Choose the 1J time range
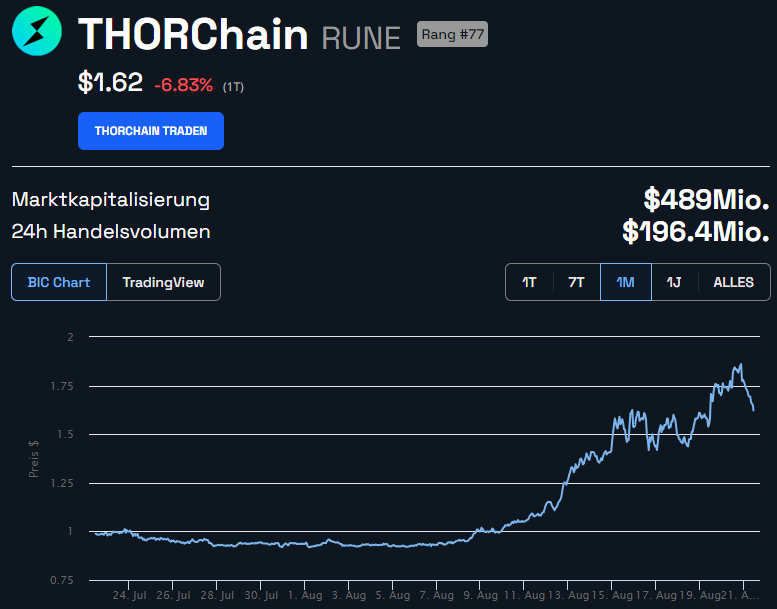This screenshot has width=777, height=609. pyautogui.click(x=674, y=282)
